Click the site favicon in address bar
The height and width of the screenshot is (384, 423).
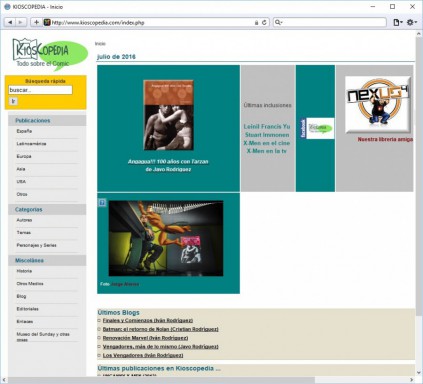click(47, 22)
